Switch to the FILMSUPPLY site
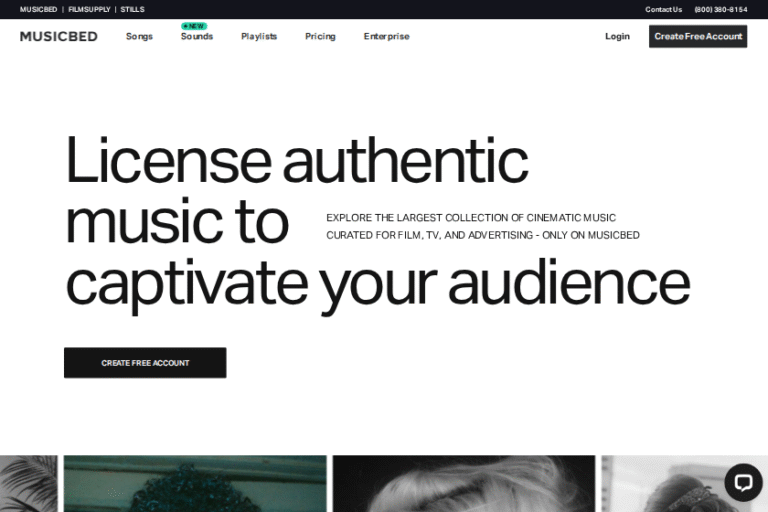Image resolution: width=768 pixels, height=512 pixels. pos(89,9)
